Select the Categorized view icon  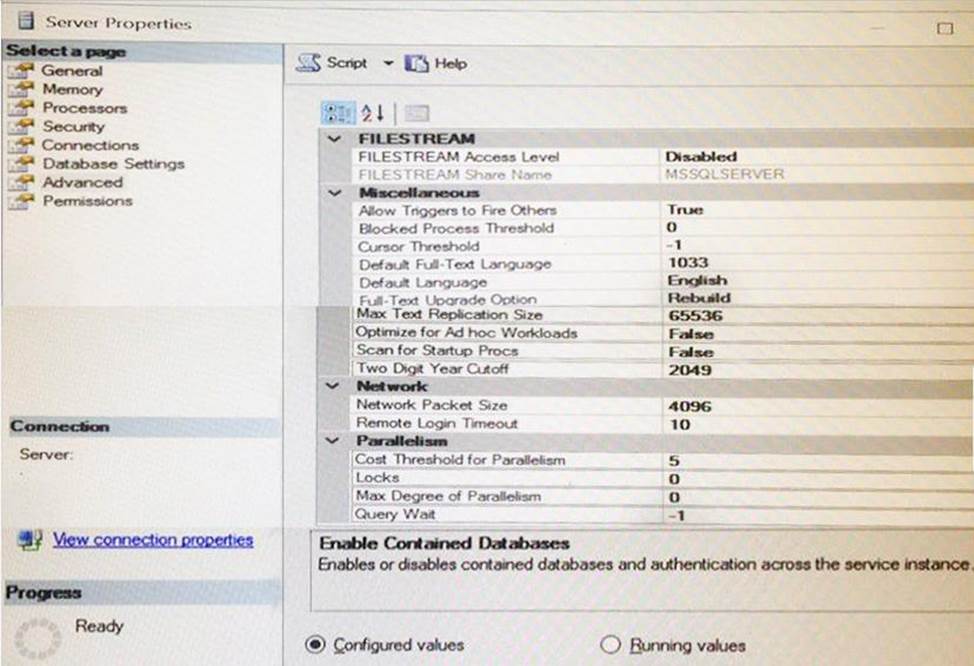coord(337,112)
